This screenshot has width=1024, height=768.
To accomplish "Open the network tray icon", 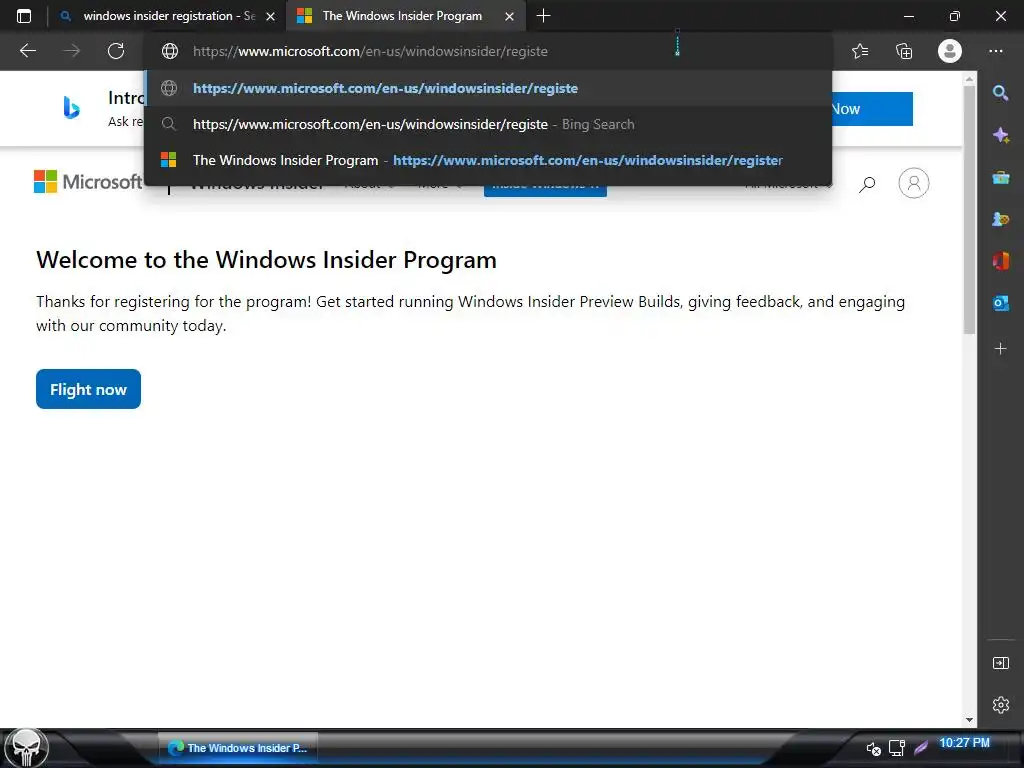I will 897,748.
